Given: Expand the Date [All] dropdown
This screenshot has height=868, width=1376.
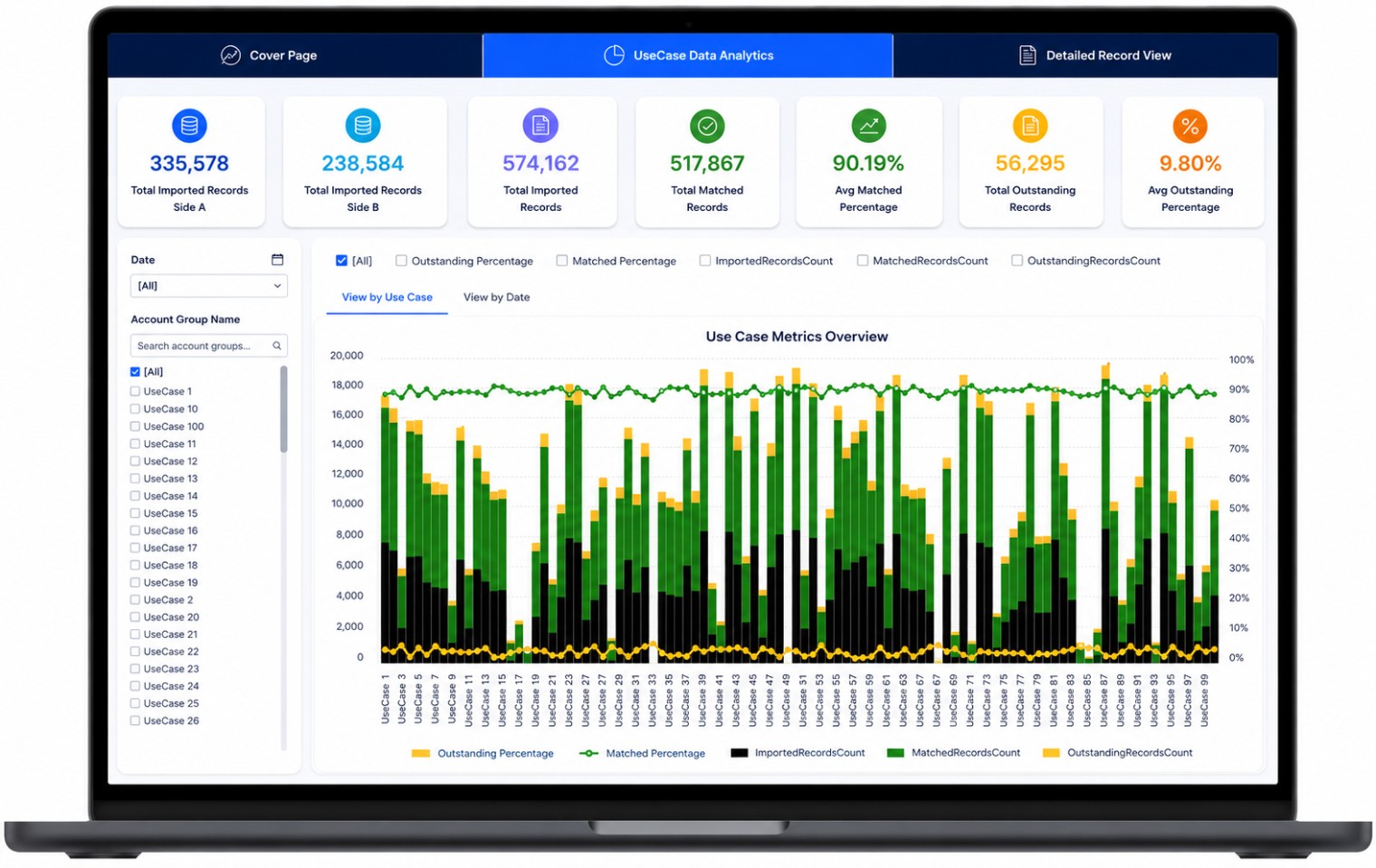Looking at the screenshot, I should [x=209, y=286].
